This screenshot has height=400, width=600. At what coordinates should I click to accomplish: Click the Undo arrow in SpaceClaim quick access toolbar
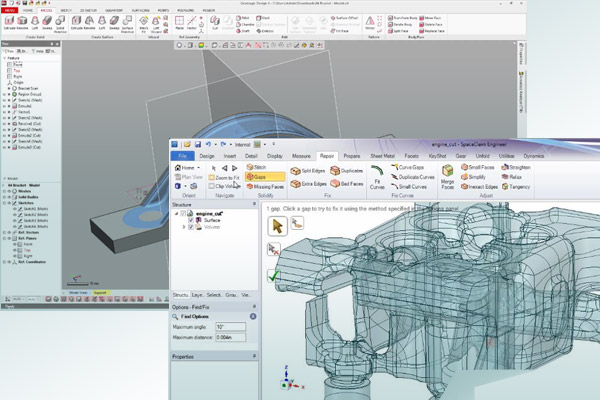click(x=208, y=144)
